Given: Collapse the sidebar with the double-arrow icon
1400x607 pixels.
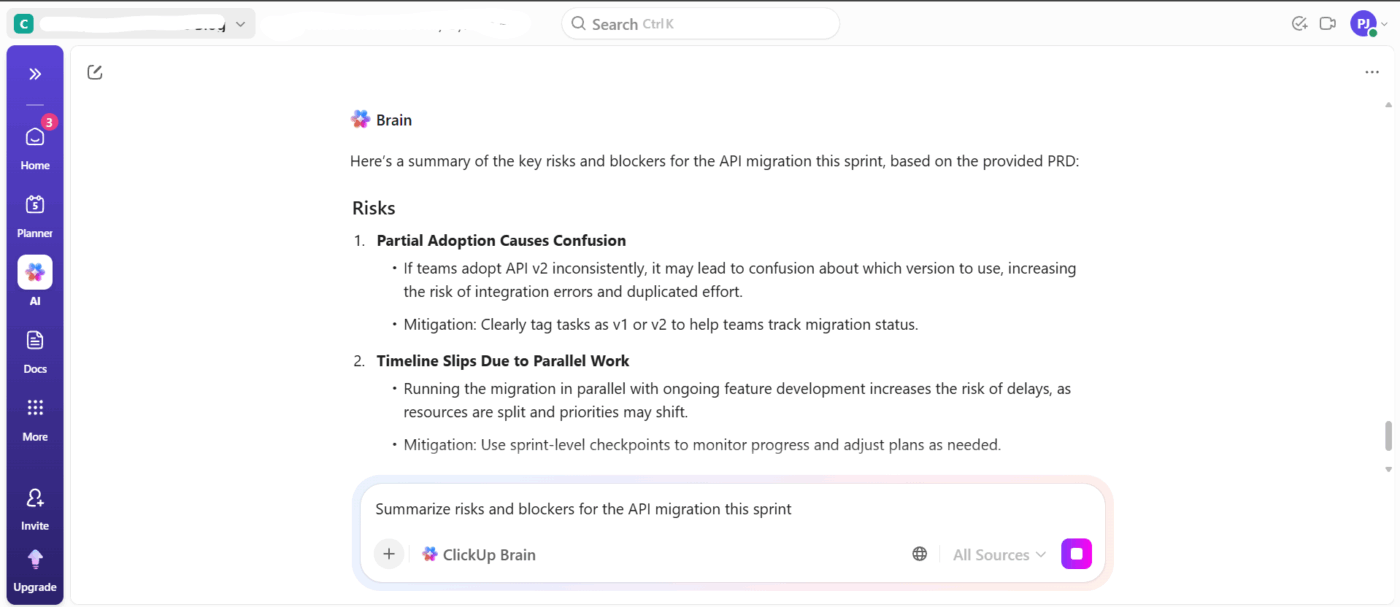Looking at the screenshot, I should point(34,72).
